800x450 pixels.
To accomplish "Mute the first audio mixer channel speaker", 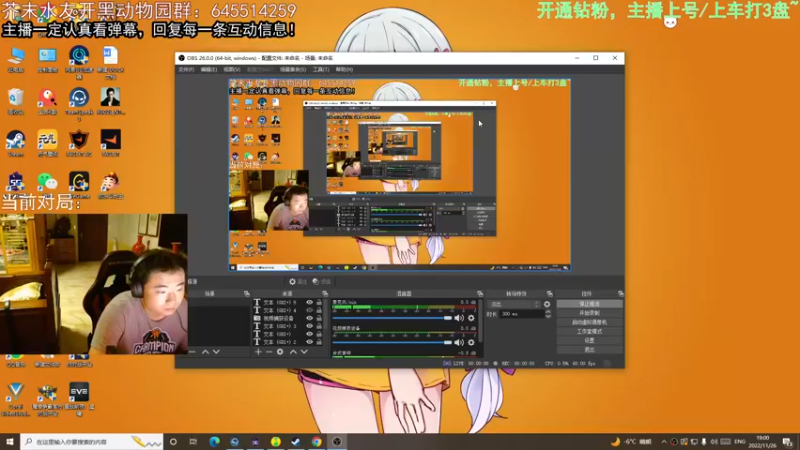I will pyautogui.click(x=459, y=318).
